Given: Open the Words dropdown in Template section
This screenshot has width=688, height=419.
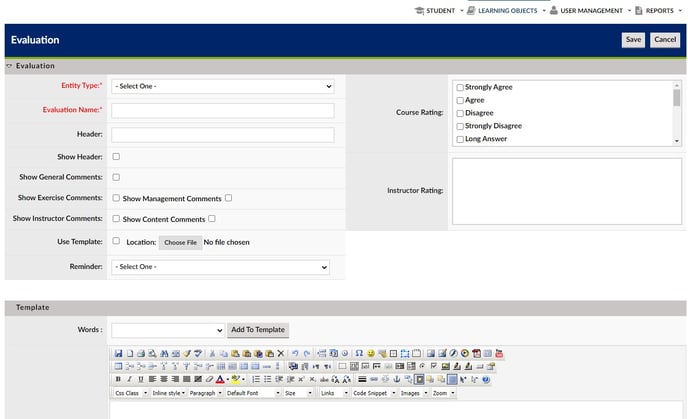Looking at the screenshot, I should [x=167, y=330].
